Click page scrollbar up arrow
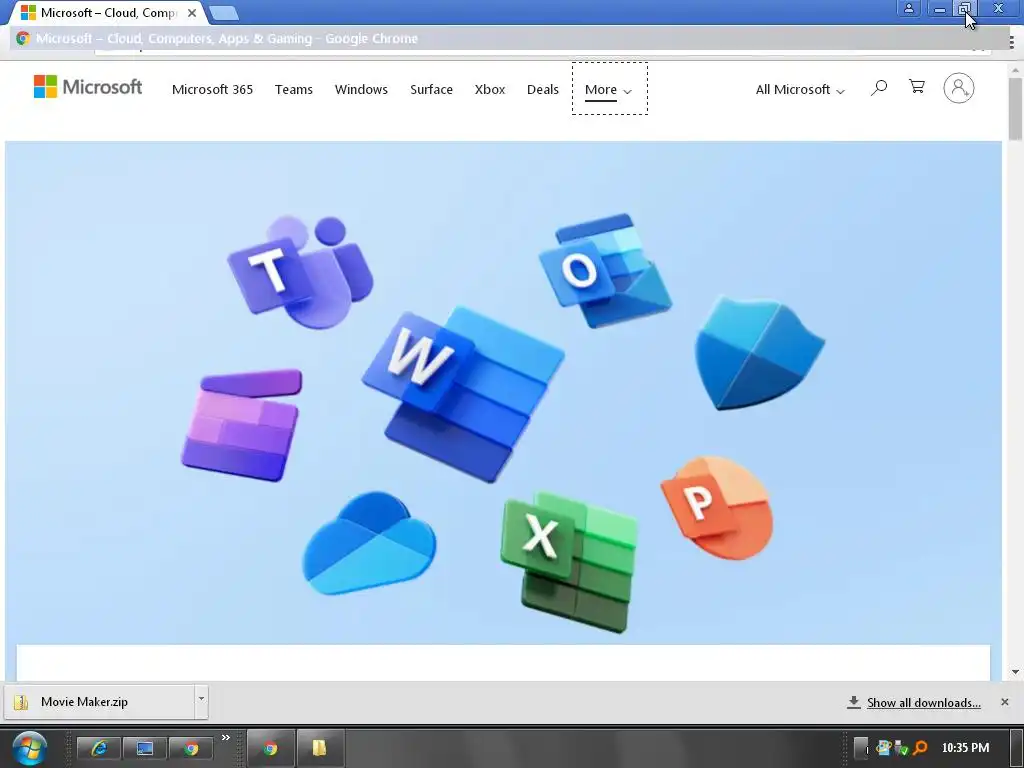Screen dimensions: 1024x768 coord(1015,70)
